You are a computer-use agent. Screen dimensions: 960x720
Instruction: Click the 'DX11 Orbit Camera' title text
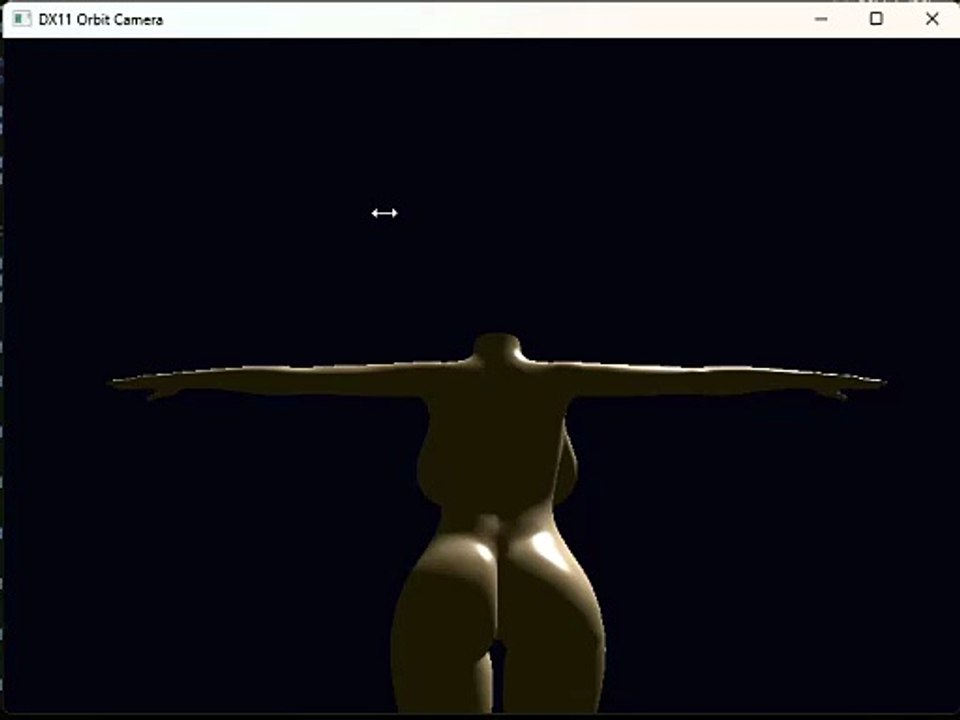pos(100,20)
